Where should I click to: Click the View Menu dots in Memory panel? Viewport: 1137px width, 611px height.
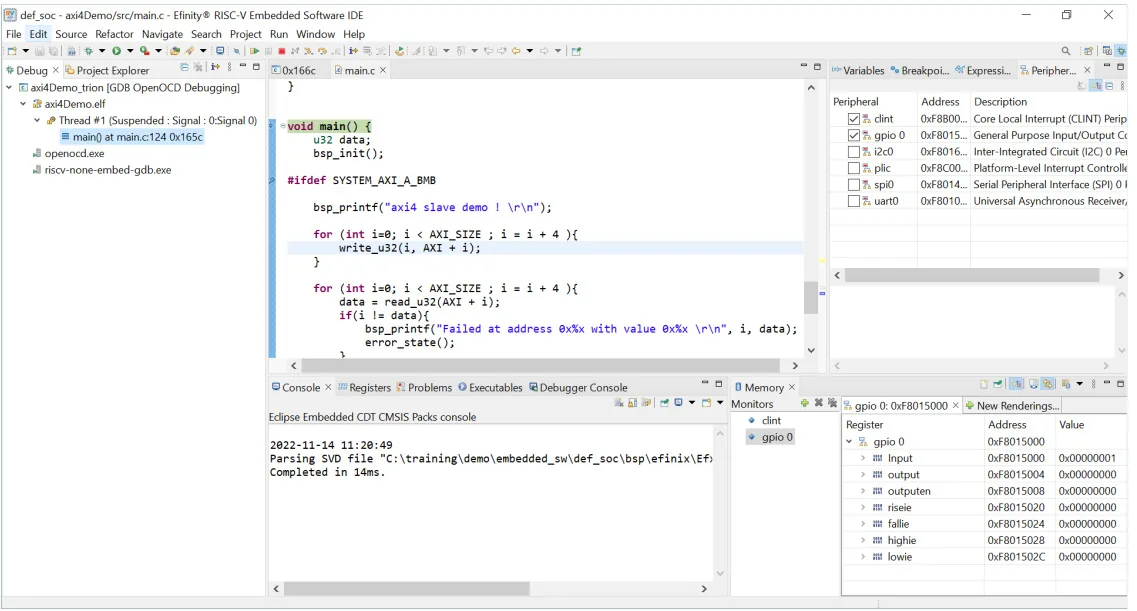[x=1093, y=383]
